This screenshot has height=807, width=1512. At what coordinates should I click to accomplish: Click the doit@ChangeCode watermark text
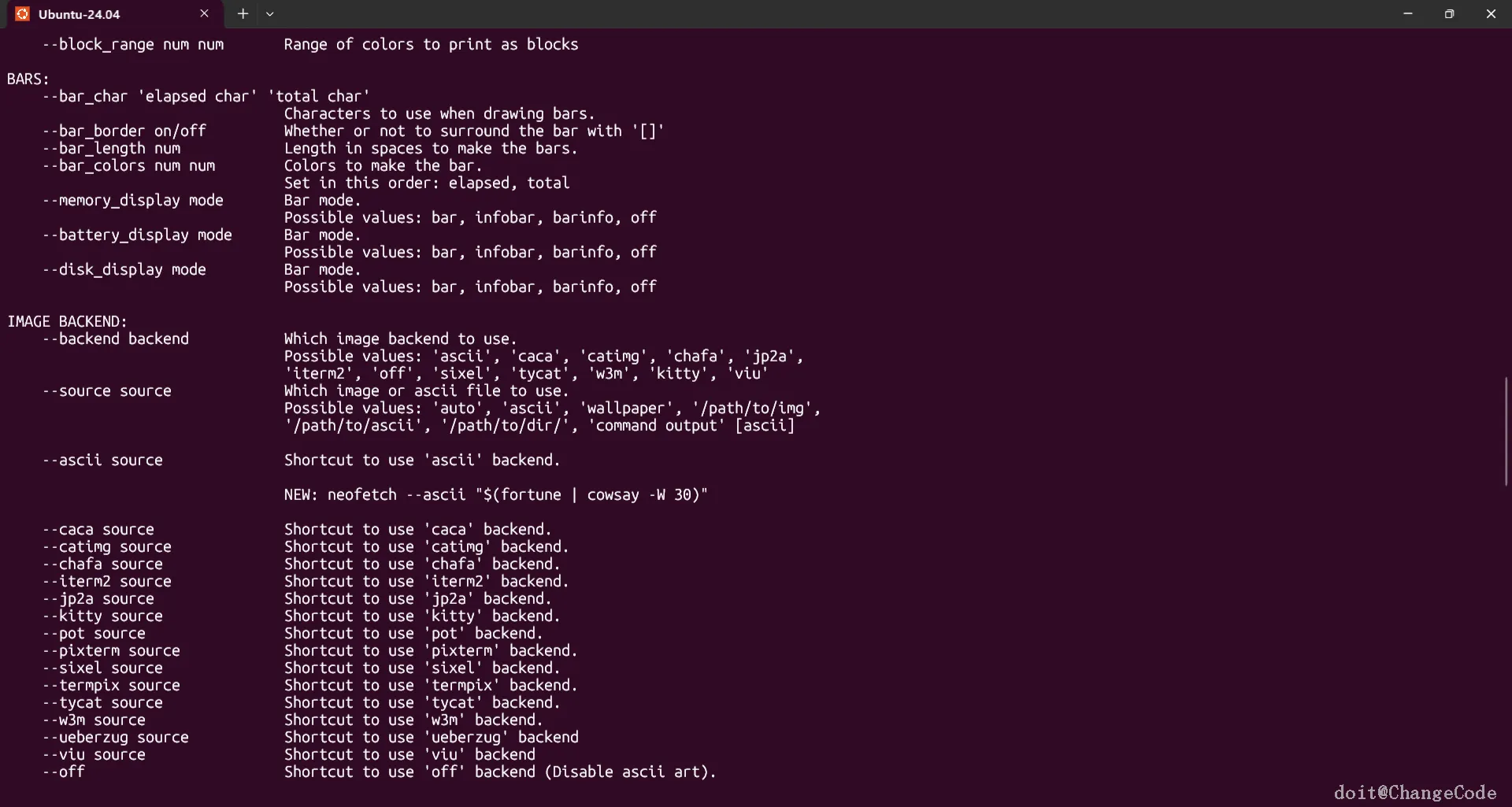[1414, 792]
